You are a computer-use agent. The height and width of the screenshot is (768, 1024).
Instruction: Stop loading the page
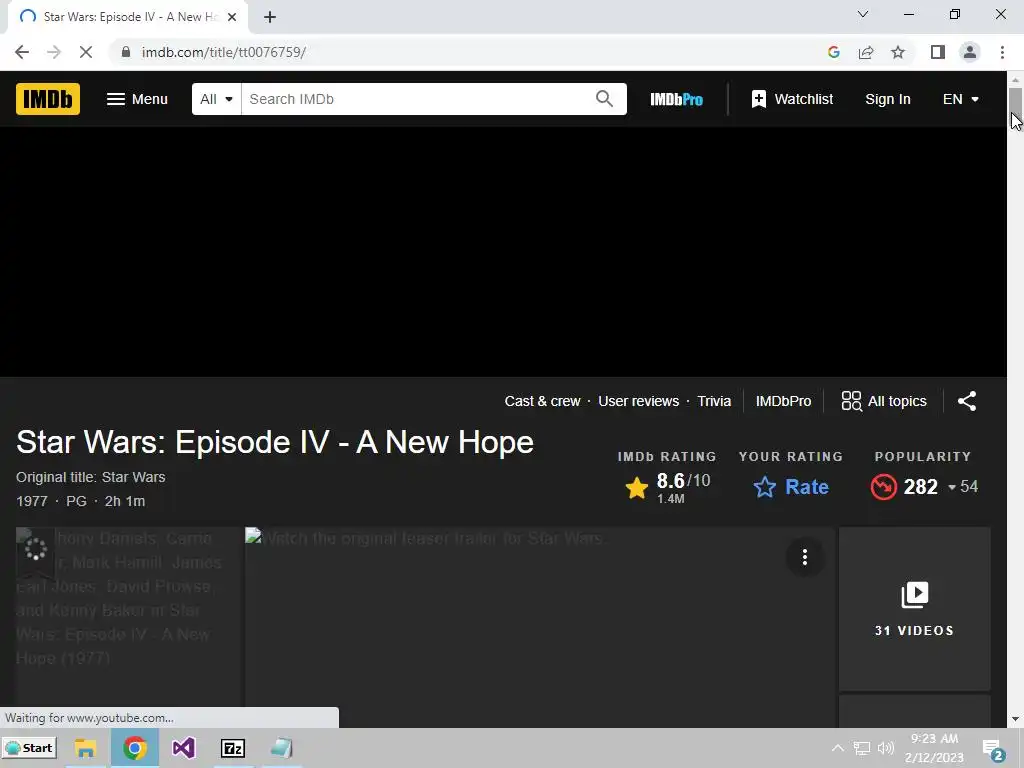[x=86, y=52]
